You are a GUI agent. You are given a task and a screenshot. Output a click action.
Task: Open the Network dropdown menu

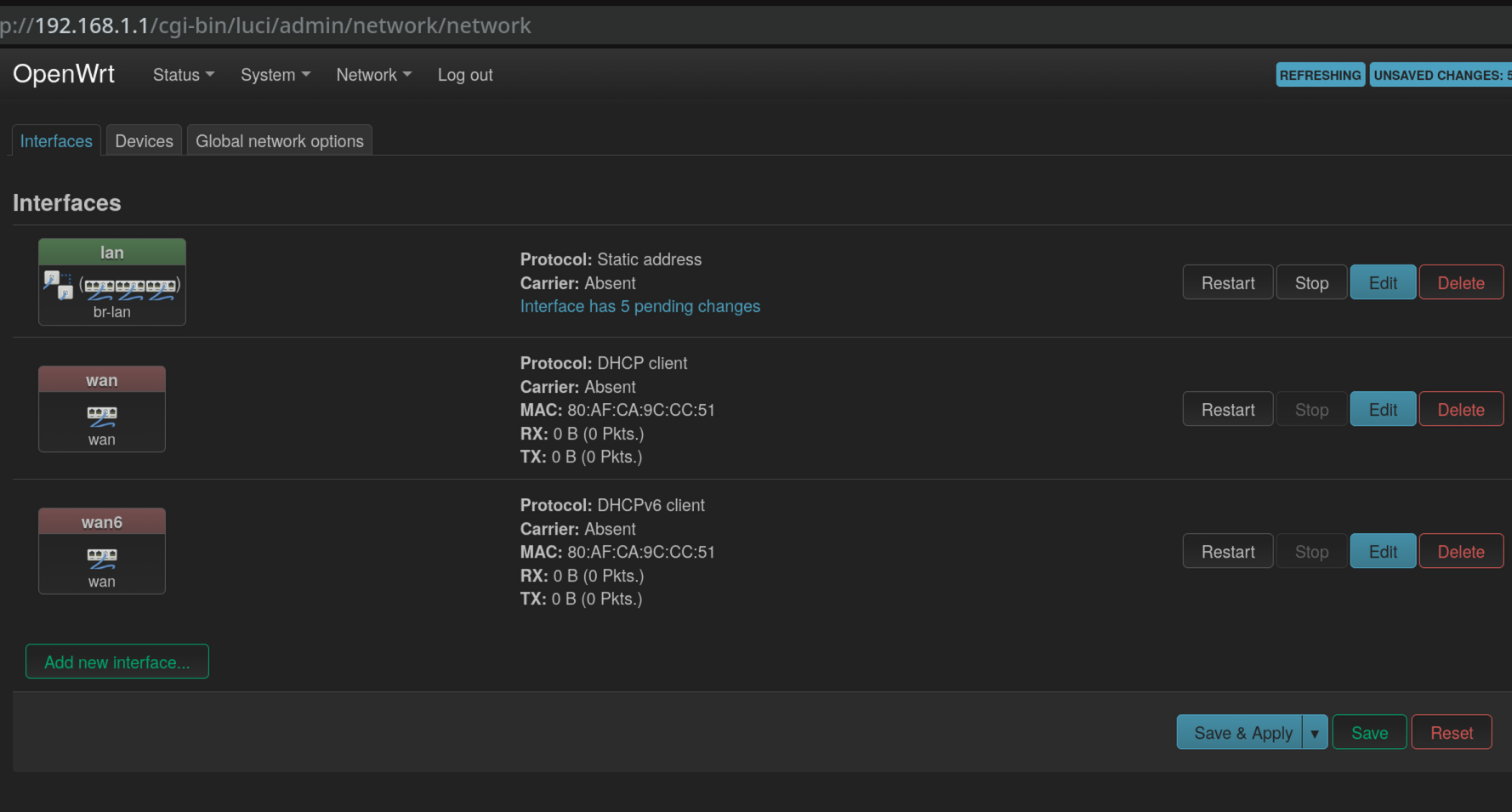pos(374,75)
